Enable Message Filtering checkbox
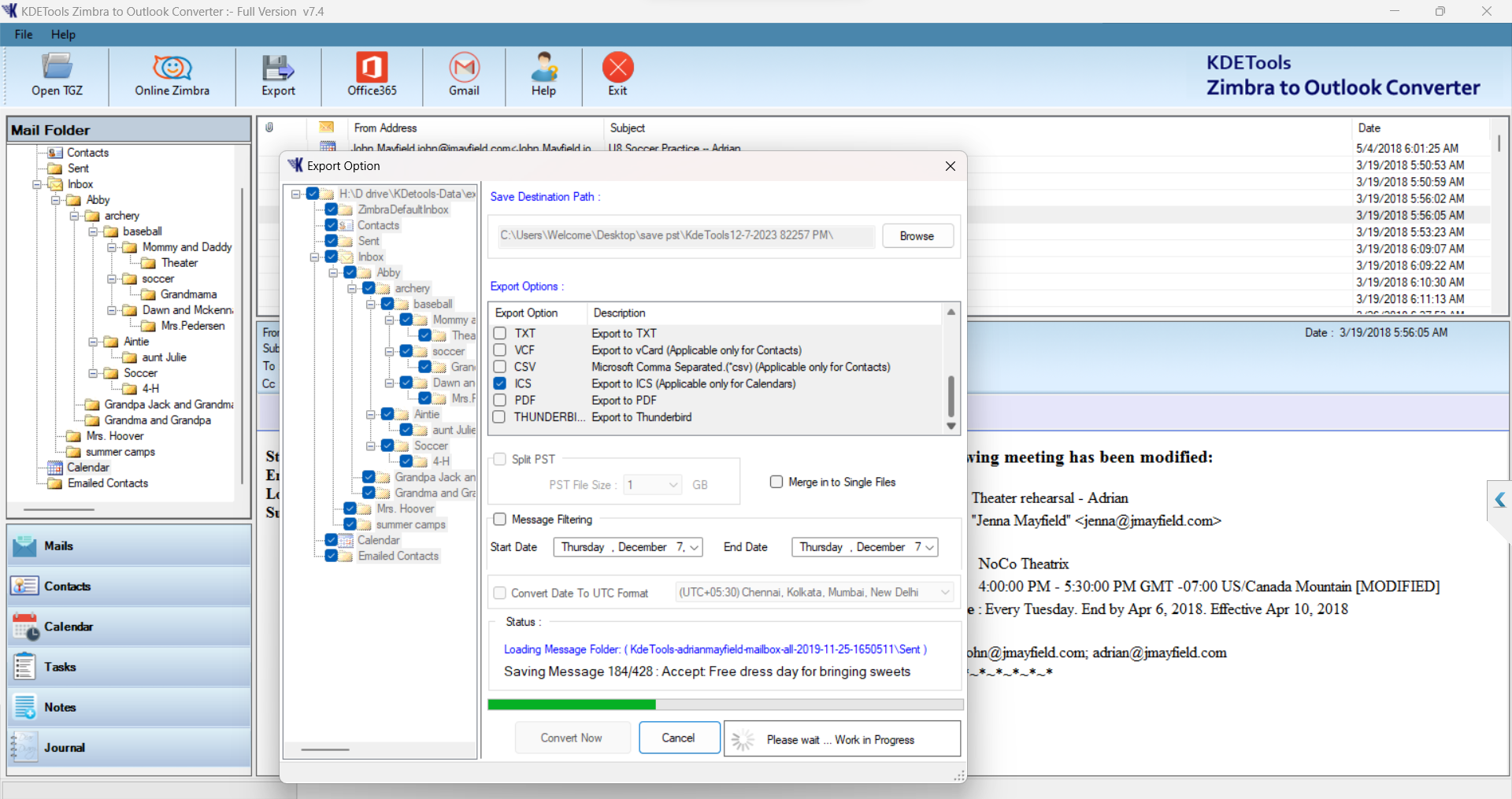1512x799 pixels. click(x=499, y=519)
